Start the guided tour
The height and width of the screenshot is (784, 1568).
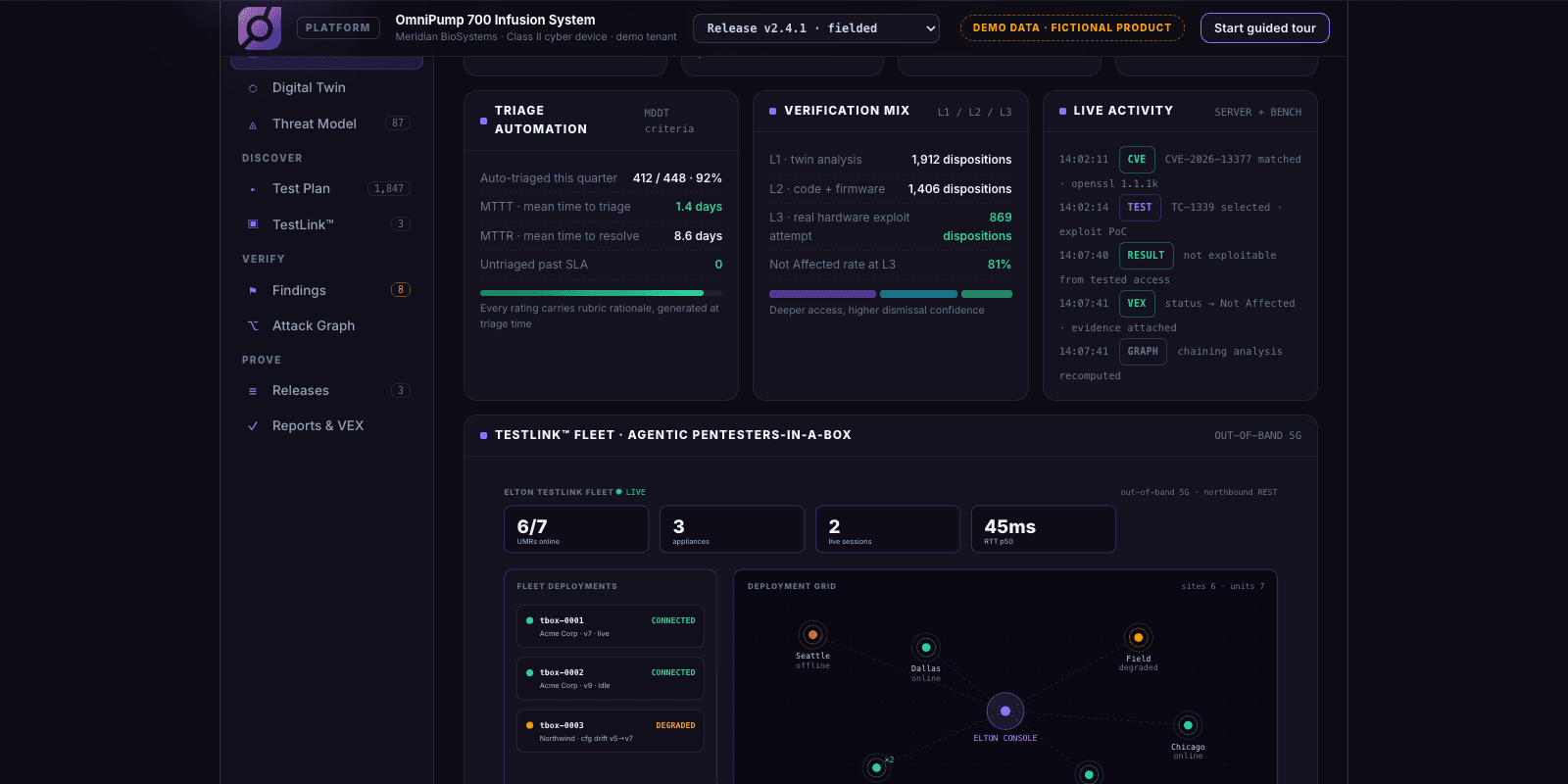tap(1265, 28)
